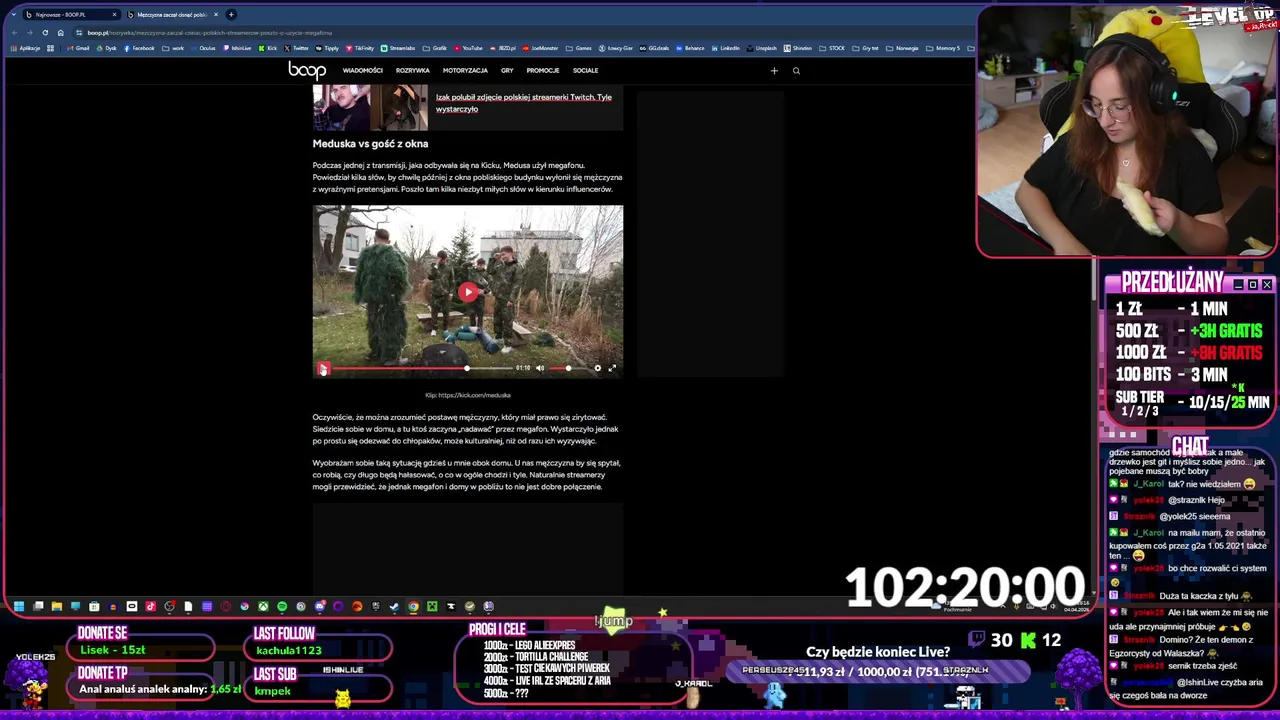Image resolution: width=1280 pixels, height=720 pixels.
Task: Play the embedded video using the center play button
Action: click(468, 292)
